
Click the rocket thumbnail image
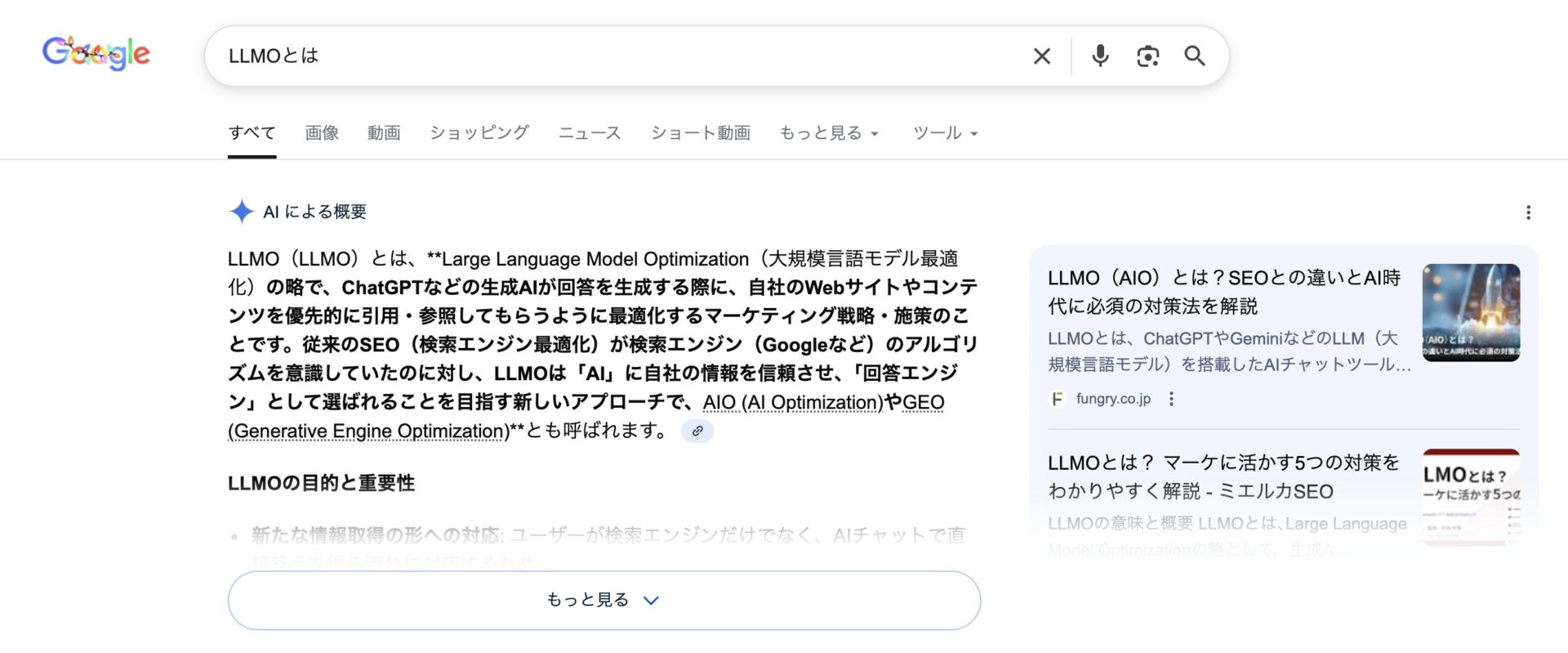click(x=1470, y=312)
